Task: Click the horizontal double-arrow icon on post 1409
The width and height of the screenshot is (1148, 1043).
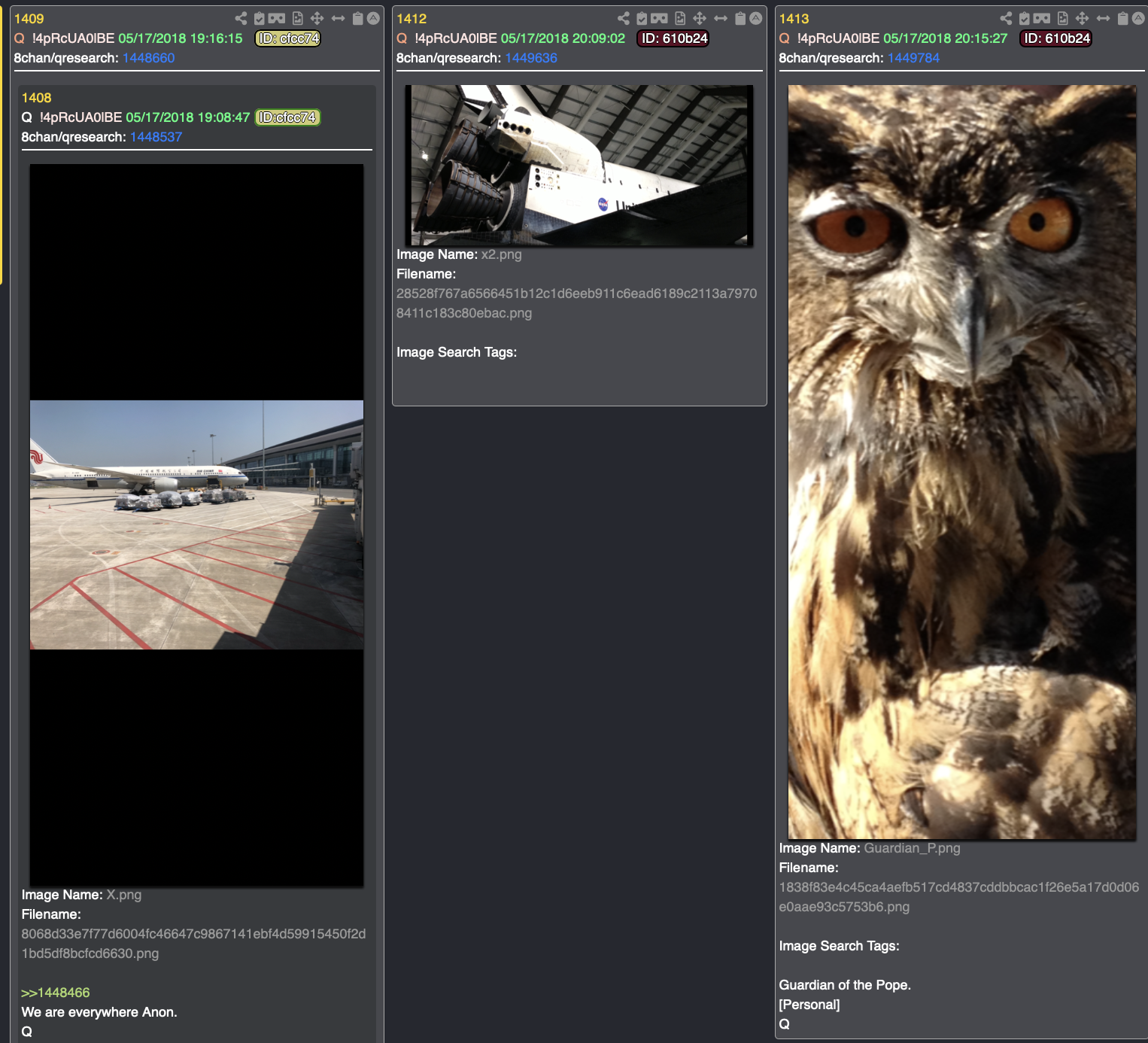Action: (x=339, y=18)
